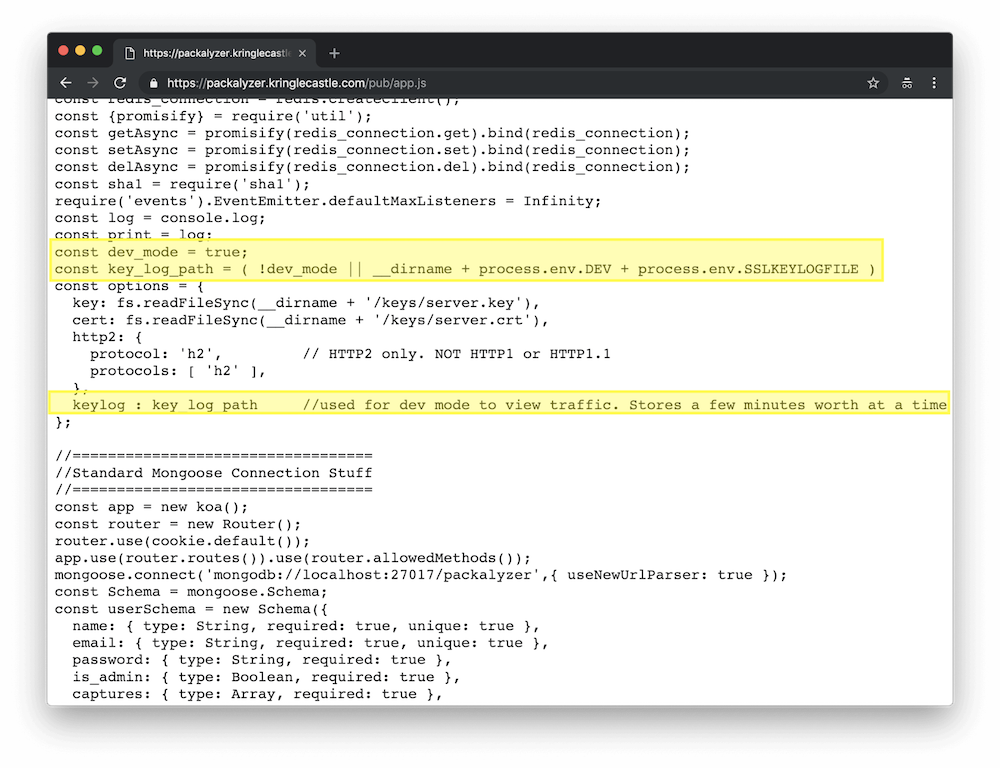Click the "protocols: [ 'h2' ]," line
1000x768 pixels.
(177, 371)
